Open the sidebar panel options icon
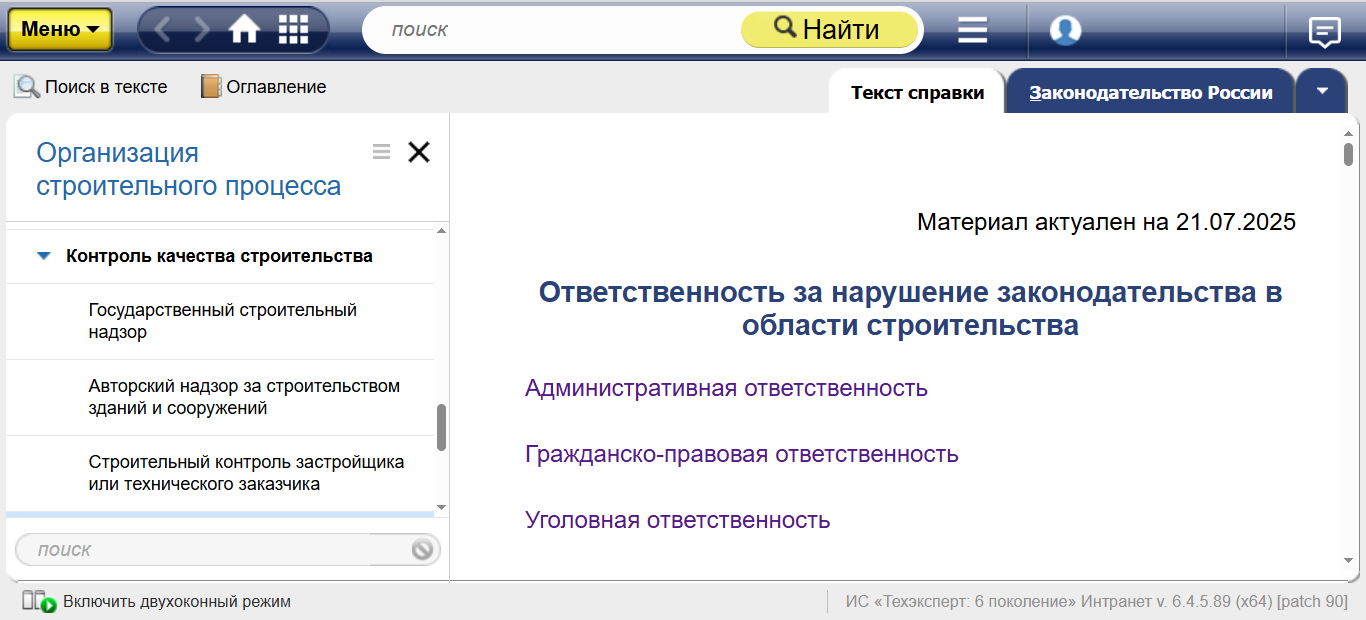Screen dimensions: 1366x620 tap(381, 152)
